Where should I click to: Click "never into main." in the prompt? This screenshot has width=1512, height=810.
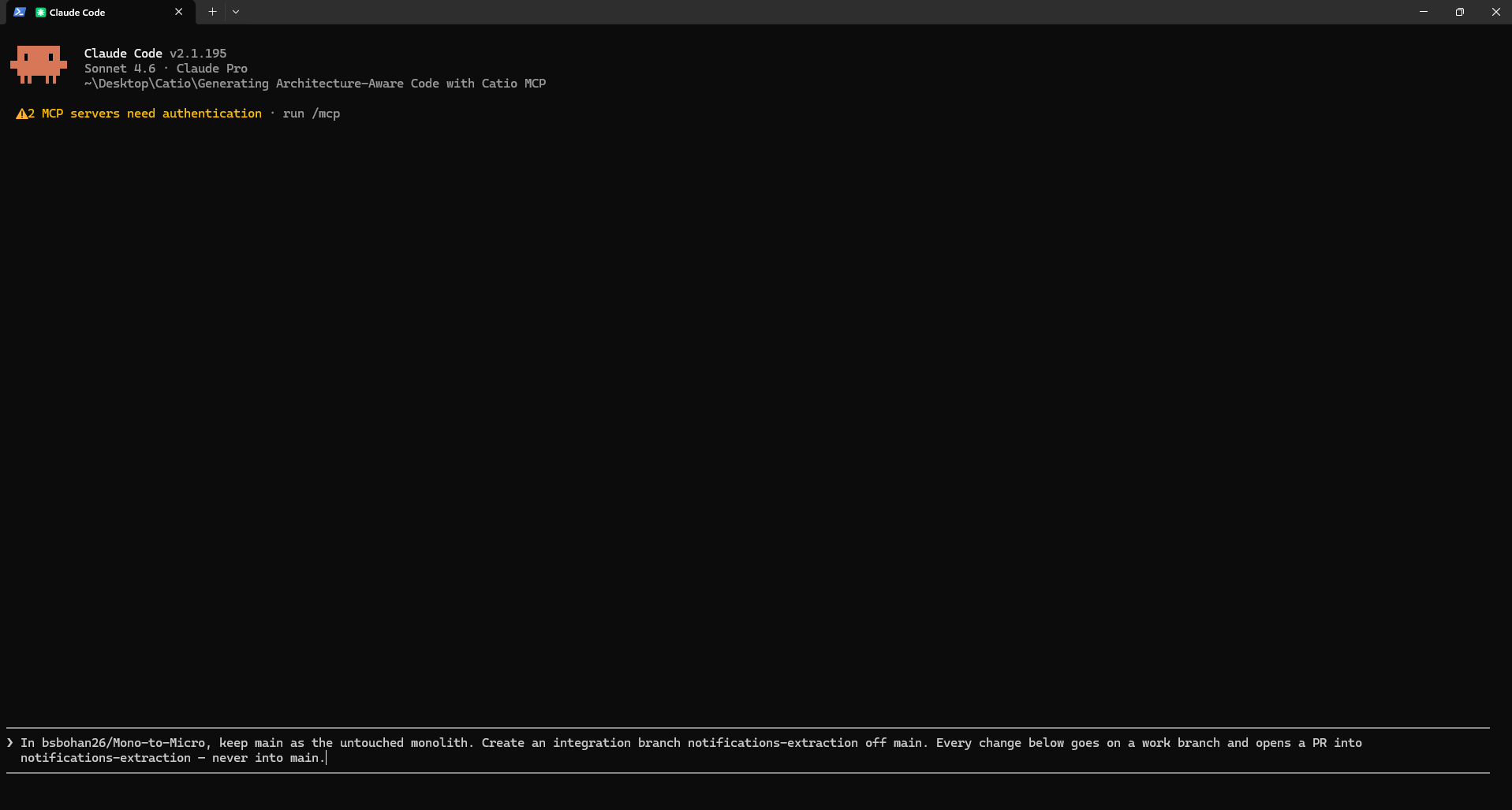pyautogui.click(x=268, y=758)
